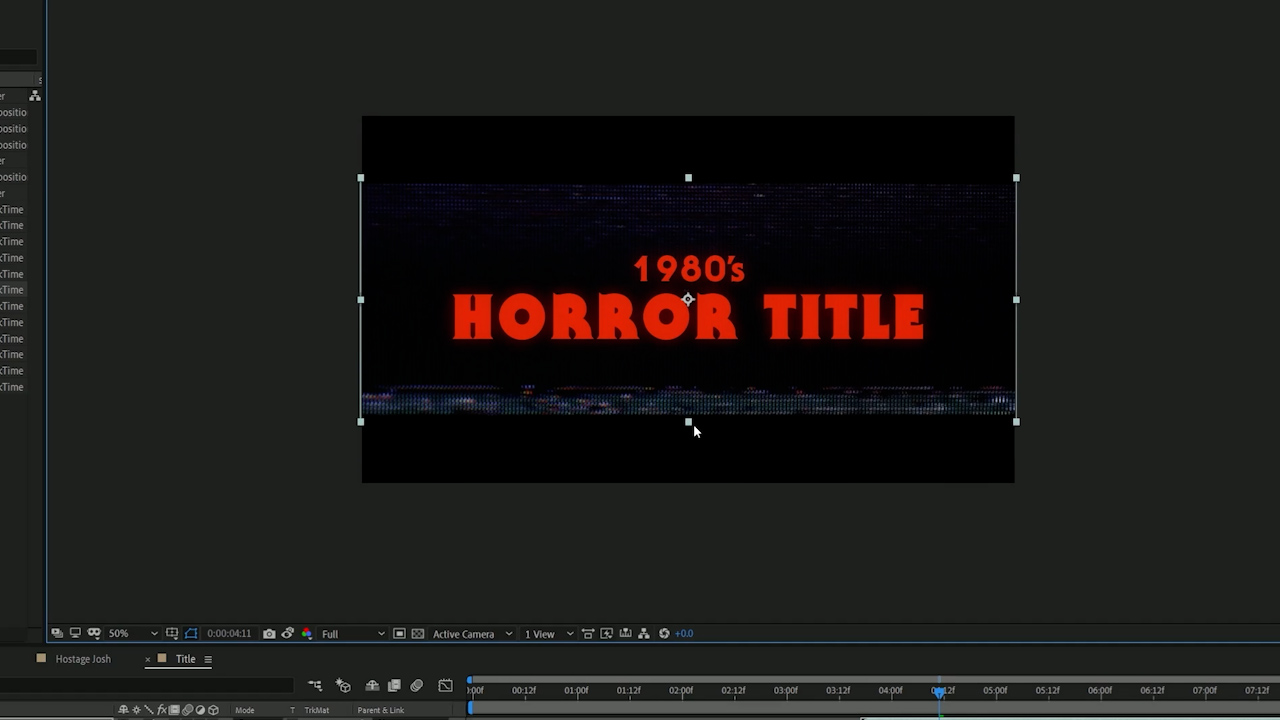Click the Mode column header

coord(245,710)
